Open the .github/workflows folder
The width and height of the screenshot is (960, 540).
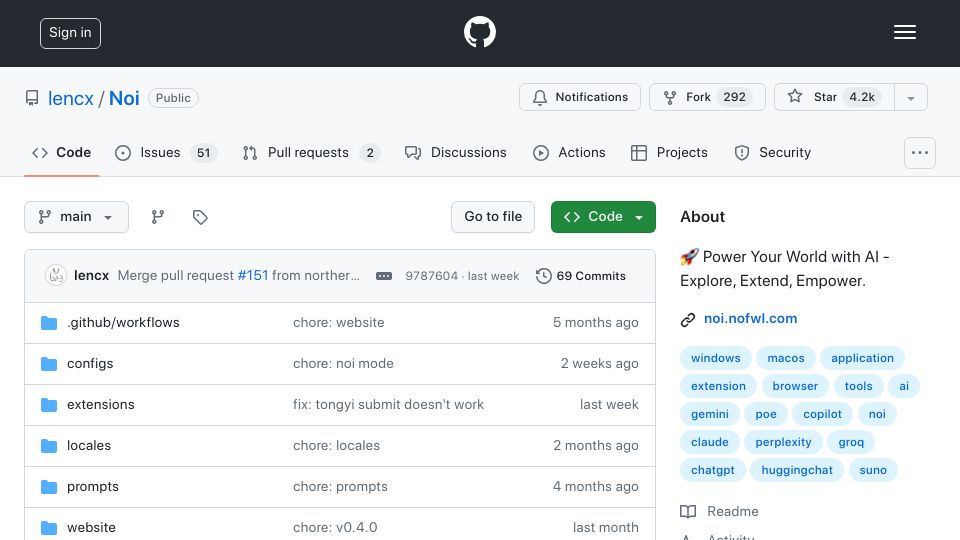[123, 323]
